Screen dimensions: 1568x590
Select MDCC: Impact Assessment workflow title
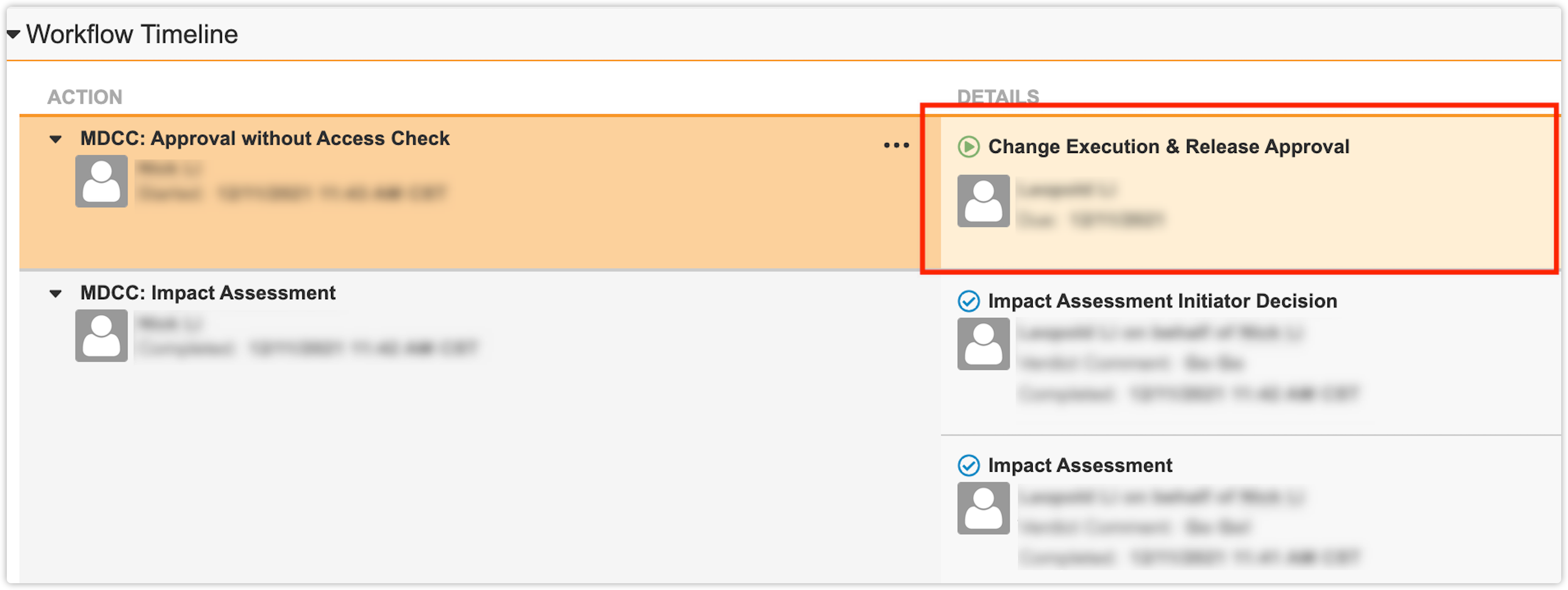[x=208, y=293]
